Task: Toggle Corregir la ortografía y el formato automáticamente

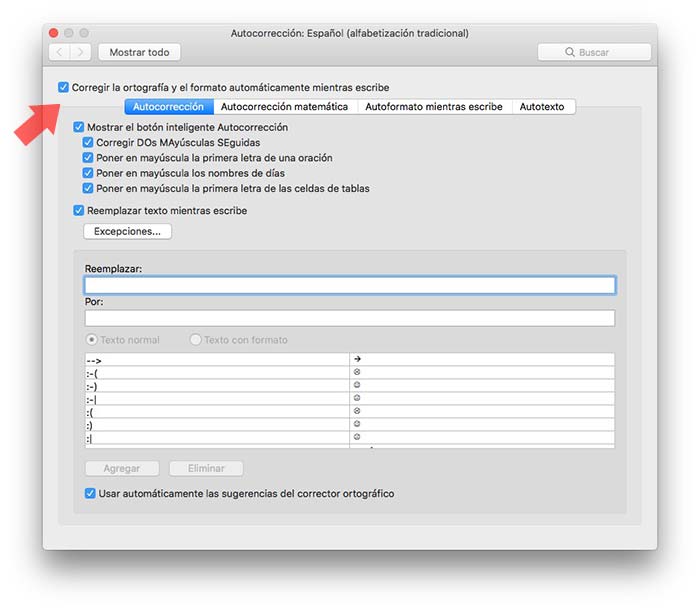Action: pos(64,88)
